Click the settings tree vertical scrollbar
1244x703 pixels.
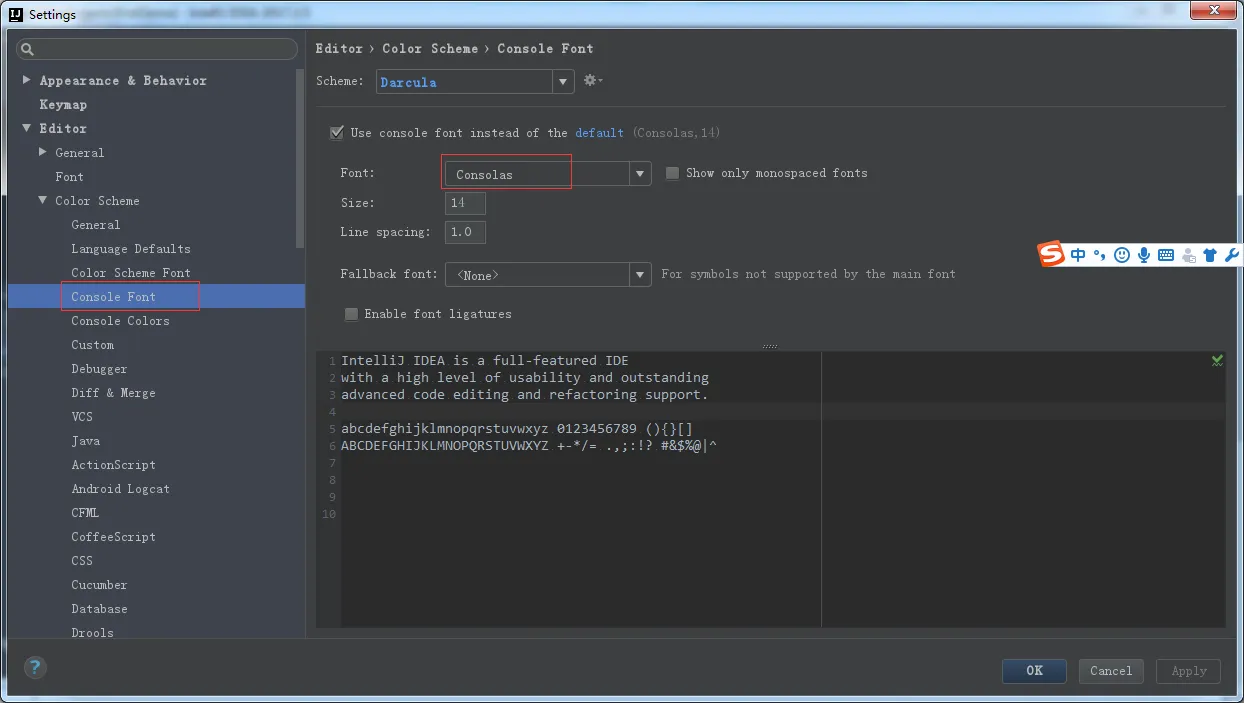point(300,160)
